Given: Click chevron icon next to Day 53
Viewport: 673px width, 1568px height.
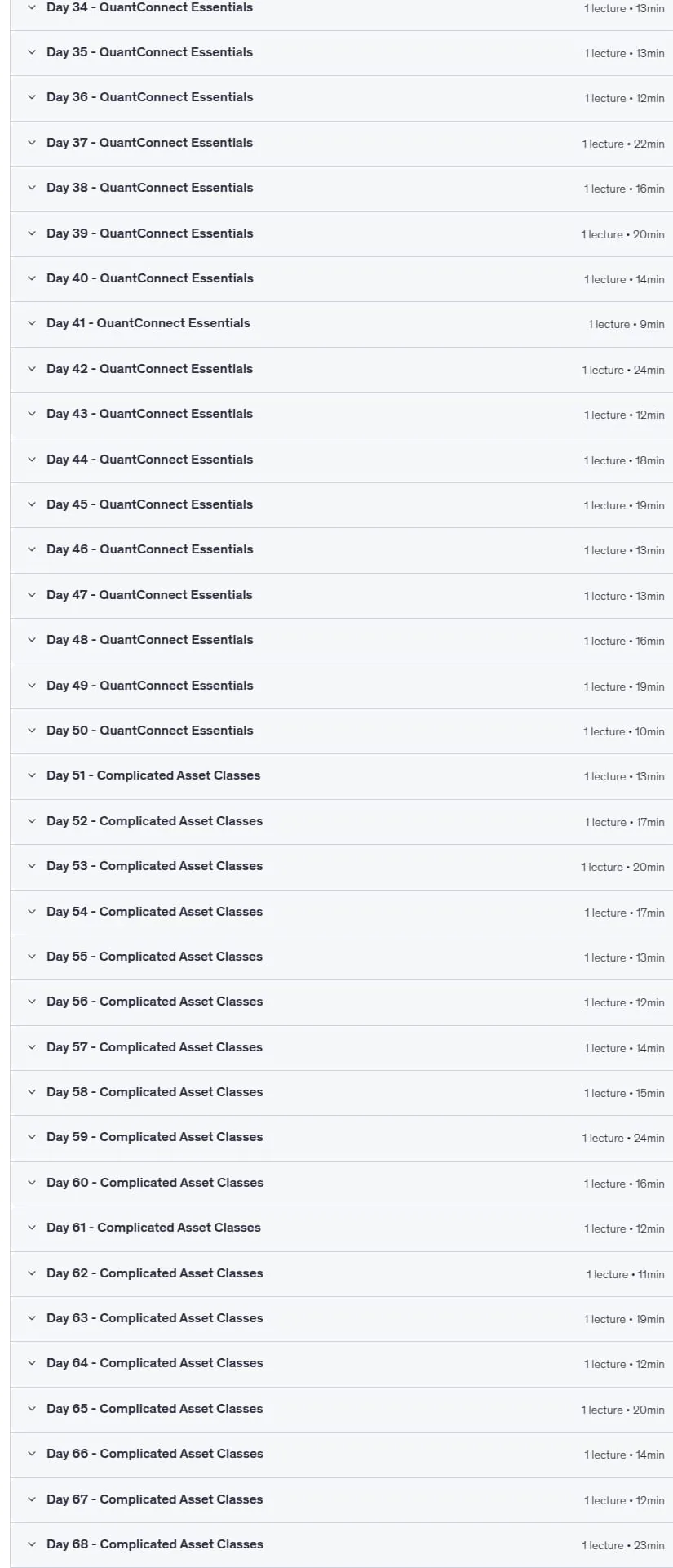Looking at the screenshot, I should (x=32, y=866).
